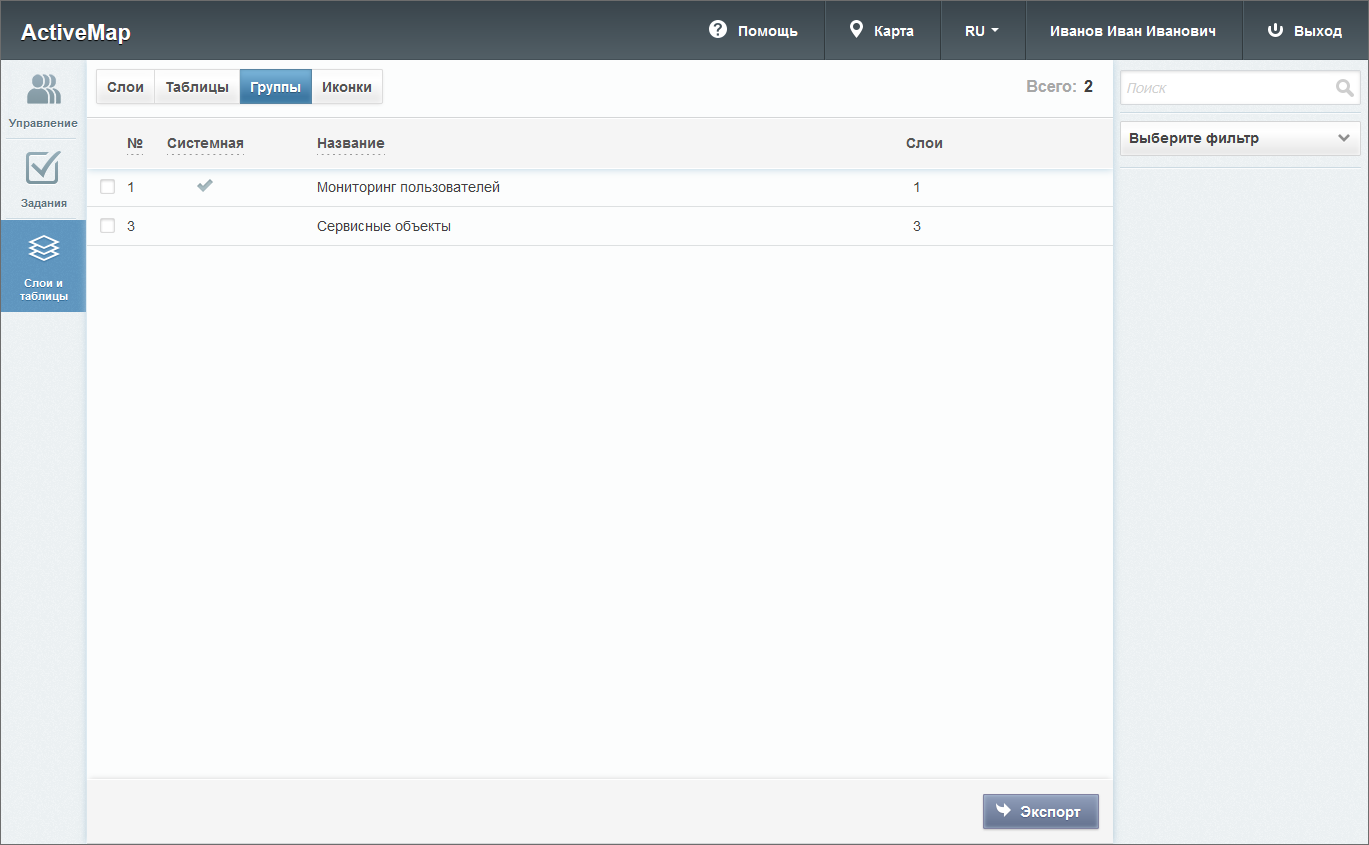
Task: Click the ActiveMap logo title
Action: tap(76, 32)
